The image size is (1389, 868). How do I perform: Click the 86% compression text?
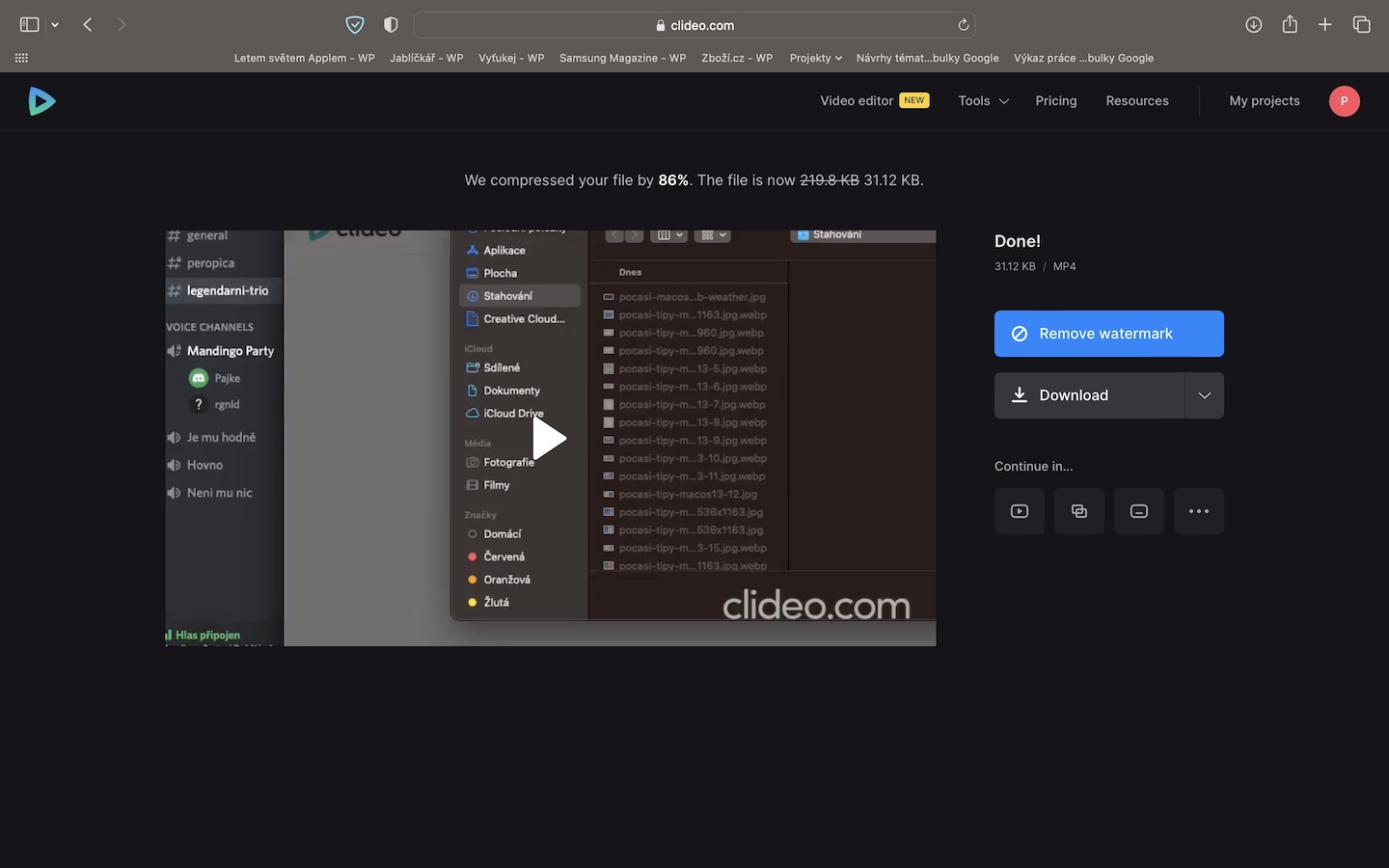673,180
